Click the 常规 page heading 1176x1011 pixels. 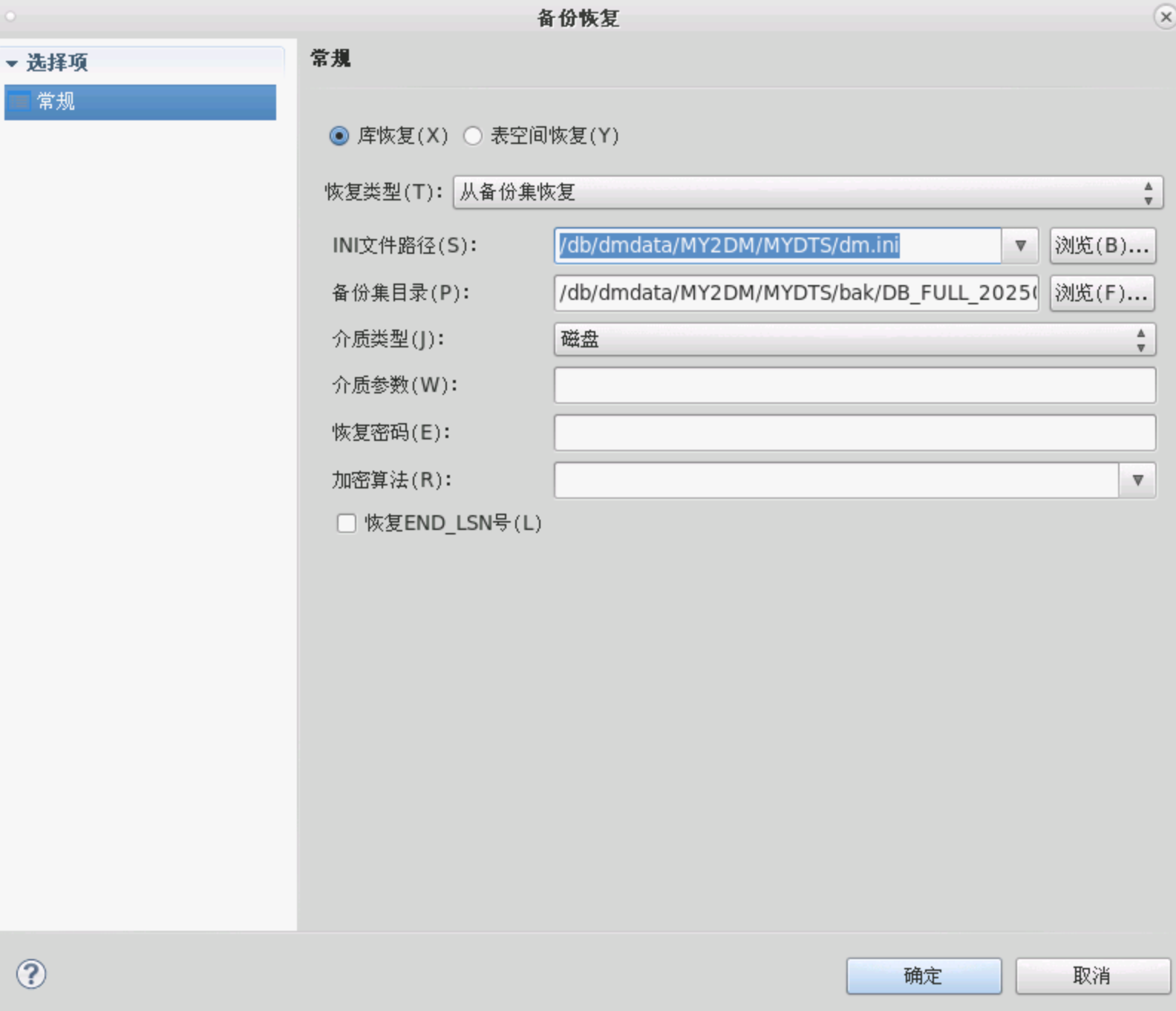click(330, 58)
